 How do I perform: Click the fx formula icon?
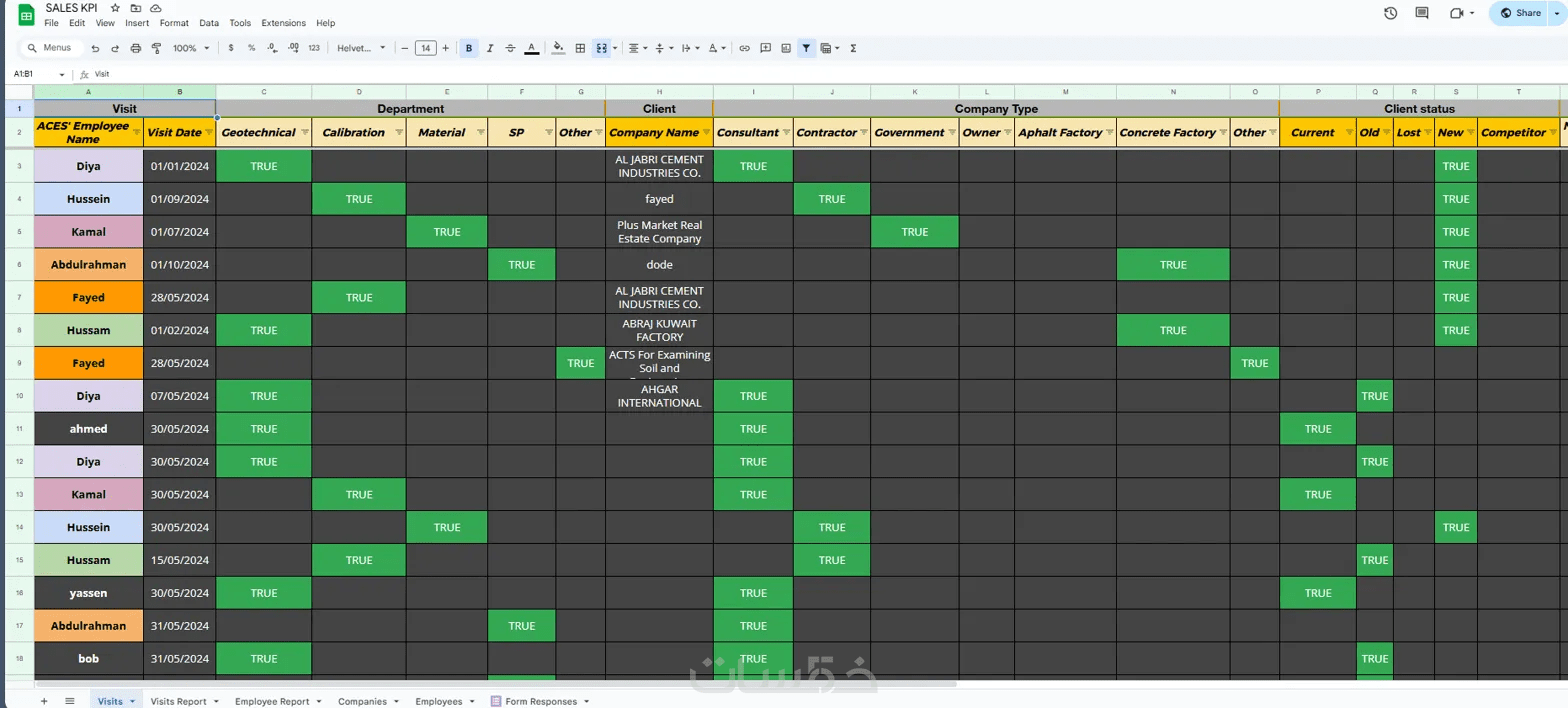coord(85,74)
